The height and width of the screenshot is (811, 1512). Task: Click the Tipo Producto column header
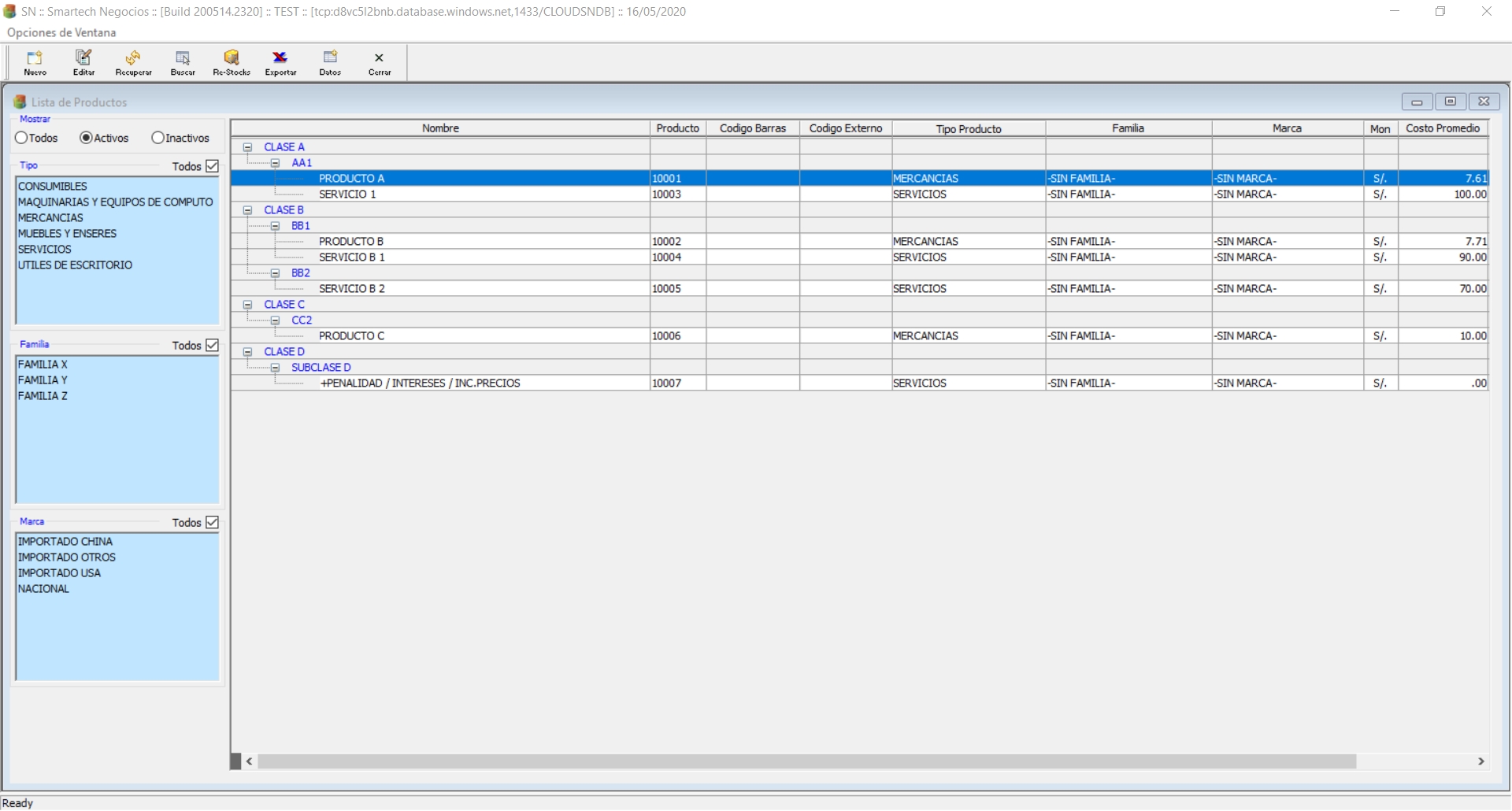[969, 128]
